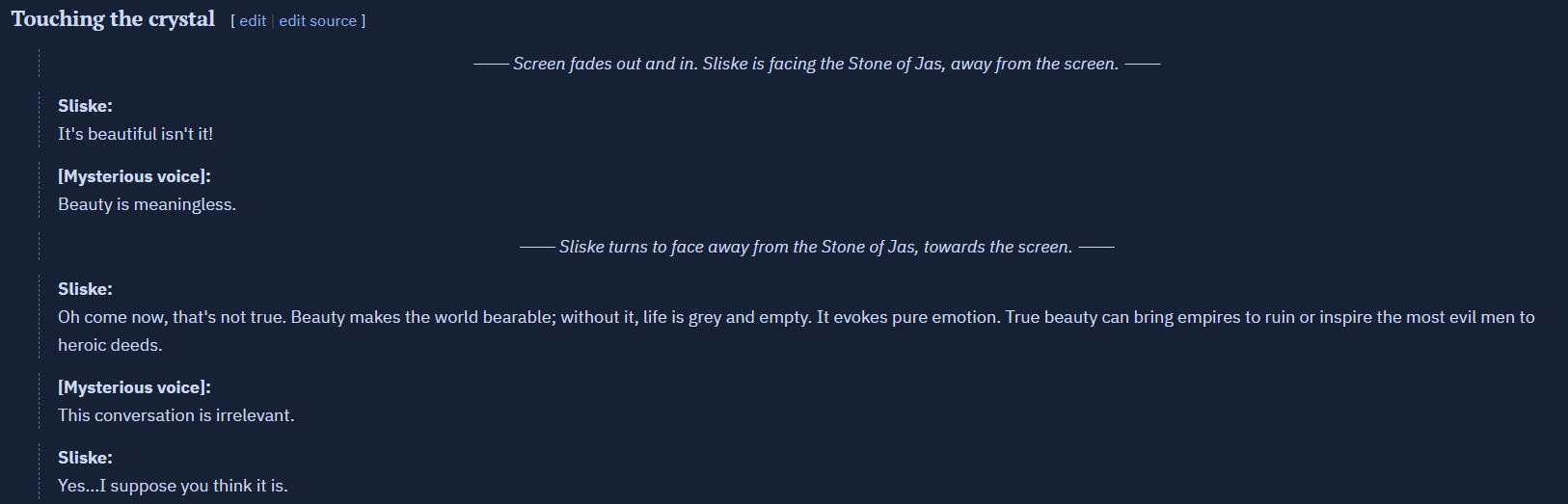1568x504 pixels.
Task: Open the edit link beside Touching the crystal
Action: click(253, 21)
